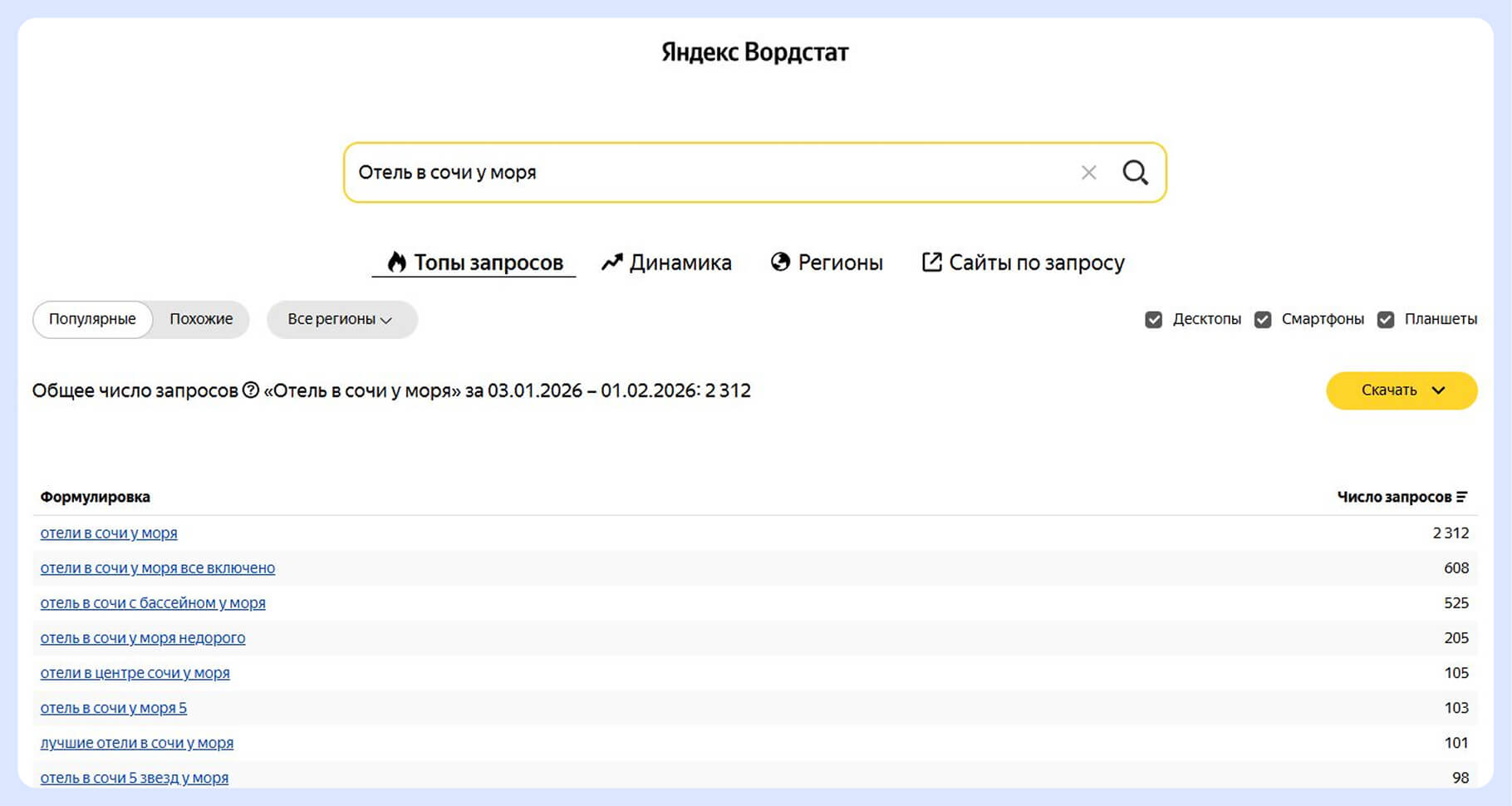Click the magnifying glass search icon
The image size is (1512, 806).
[1135, 173]
